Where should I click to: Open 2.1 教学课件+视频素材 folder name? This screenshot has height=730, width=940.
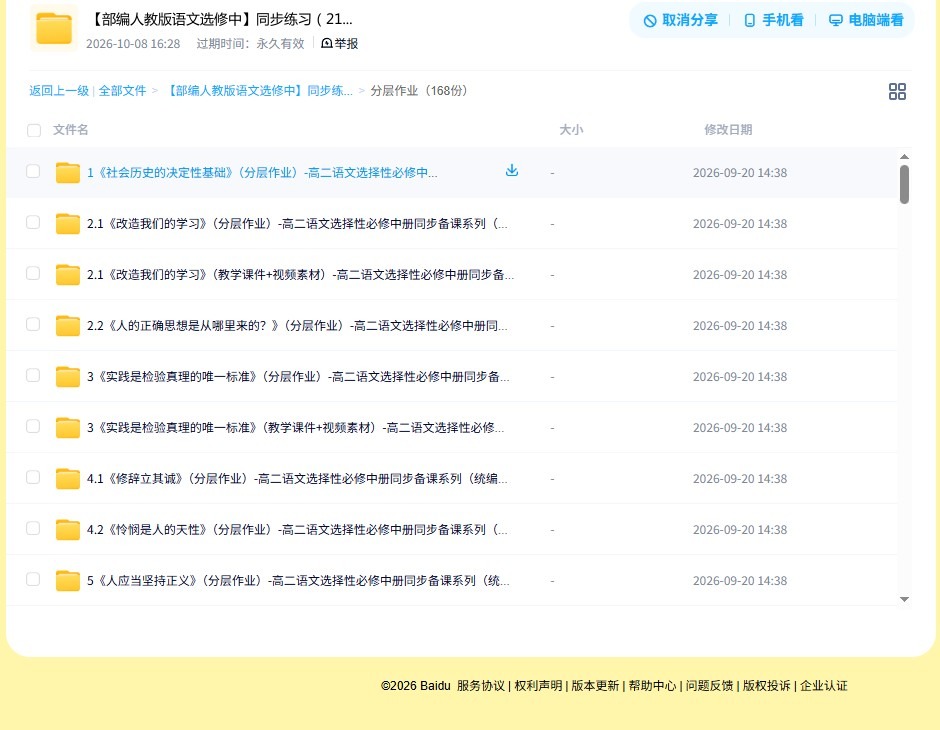tap(300, 274)
